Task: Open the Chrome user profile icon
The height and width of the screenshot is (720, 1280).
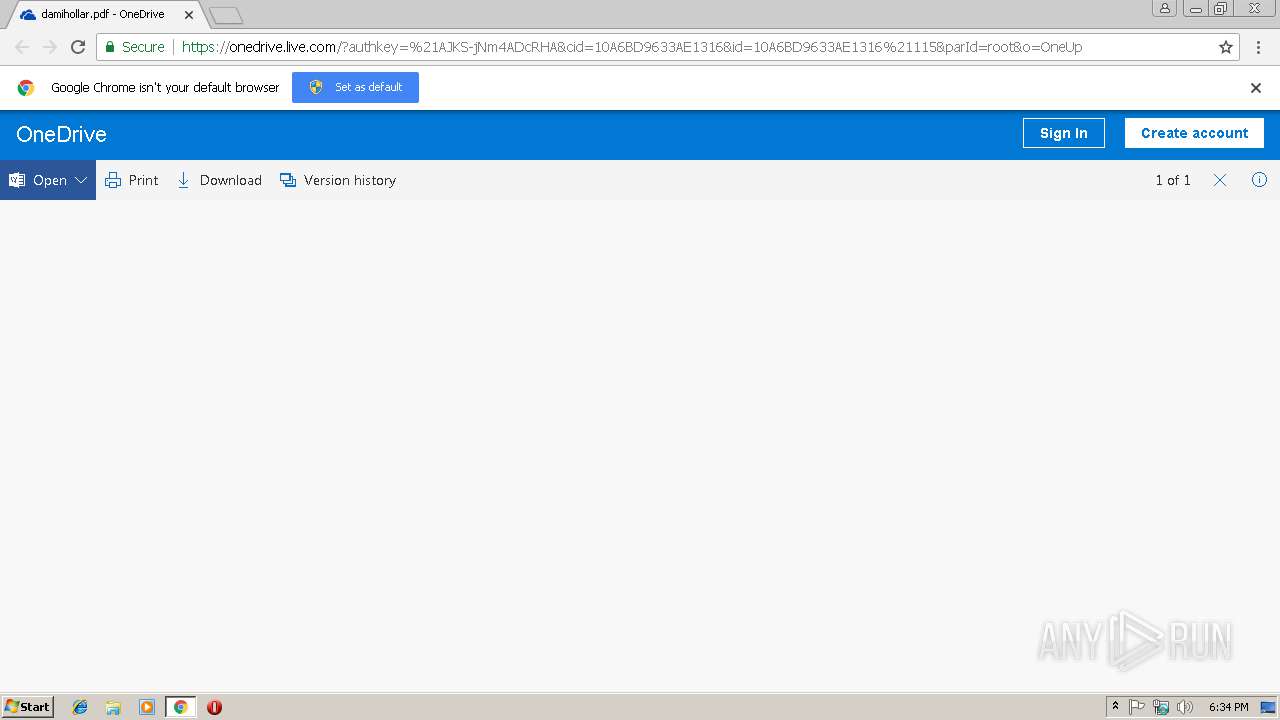Action: point(1164,8)
